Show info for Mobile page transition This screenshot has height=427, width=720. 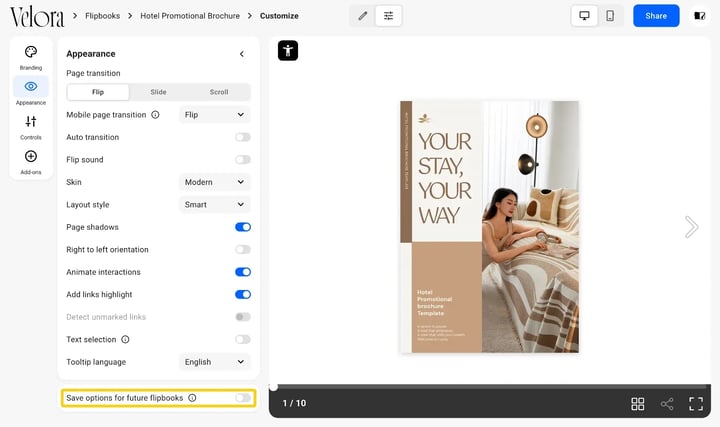point(156,115)
